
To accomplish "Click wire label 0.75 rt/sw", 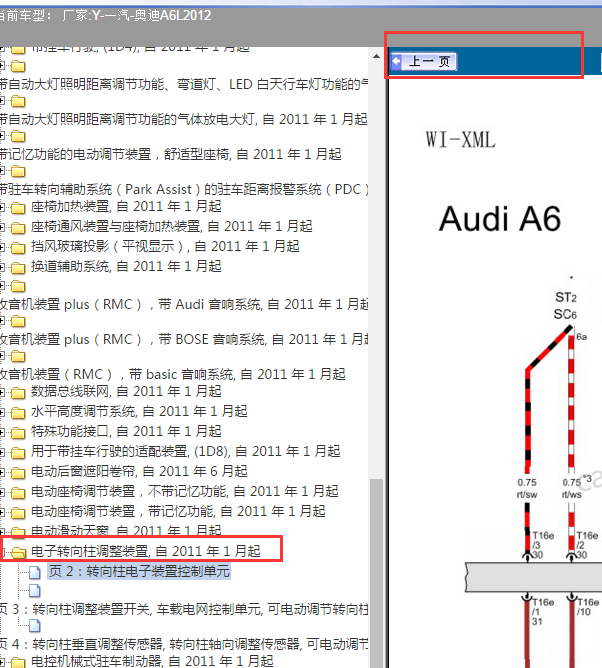I will coord(527,489).
